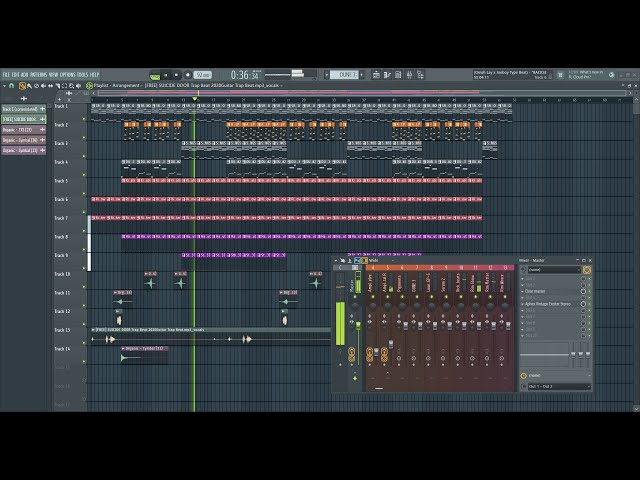Click the transport Record button

click(x=187, y=75)
